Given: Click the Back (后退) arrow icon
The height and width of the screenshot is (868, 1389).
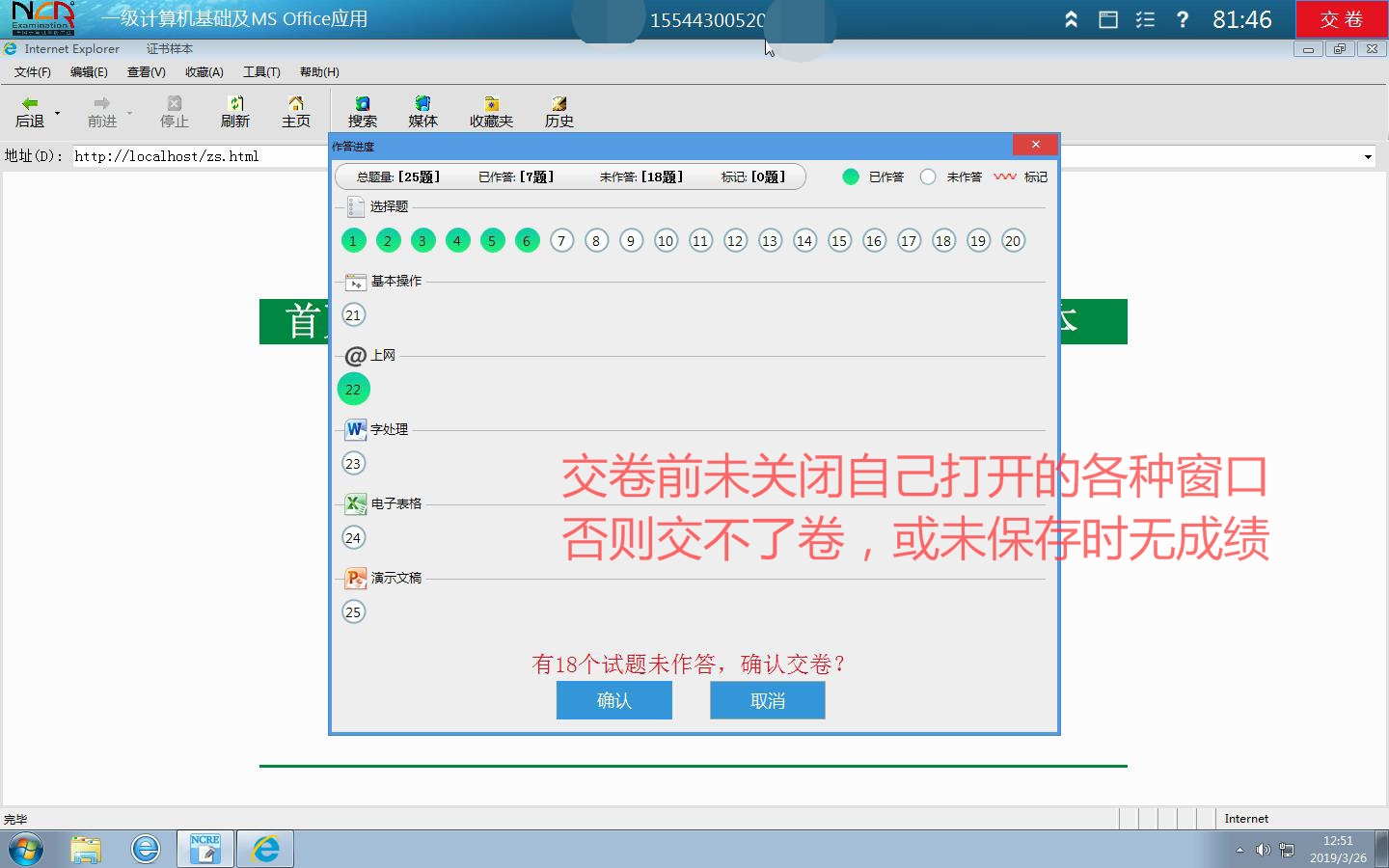Looking at the screenshot, I should point(30,103).
